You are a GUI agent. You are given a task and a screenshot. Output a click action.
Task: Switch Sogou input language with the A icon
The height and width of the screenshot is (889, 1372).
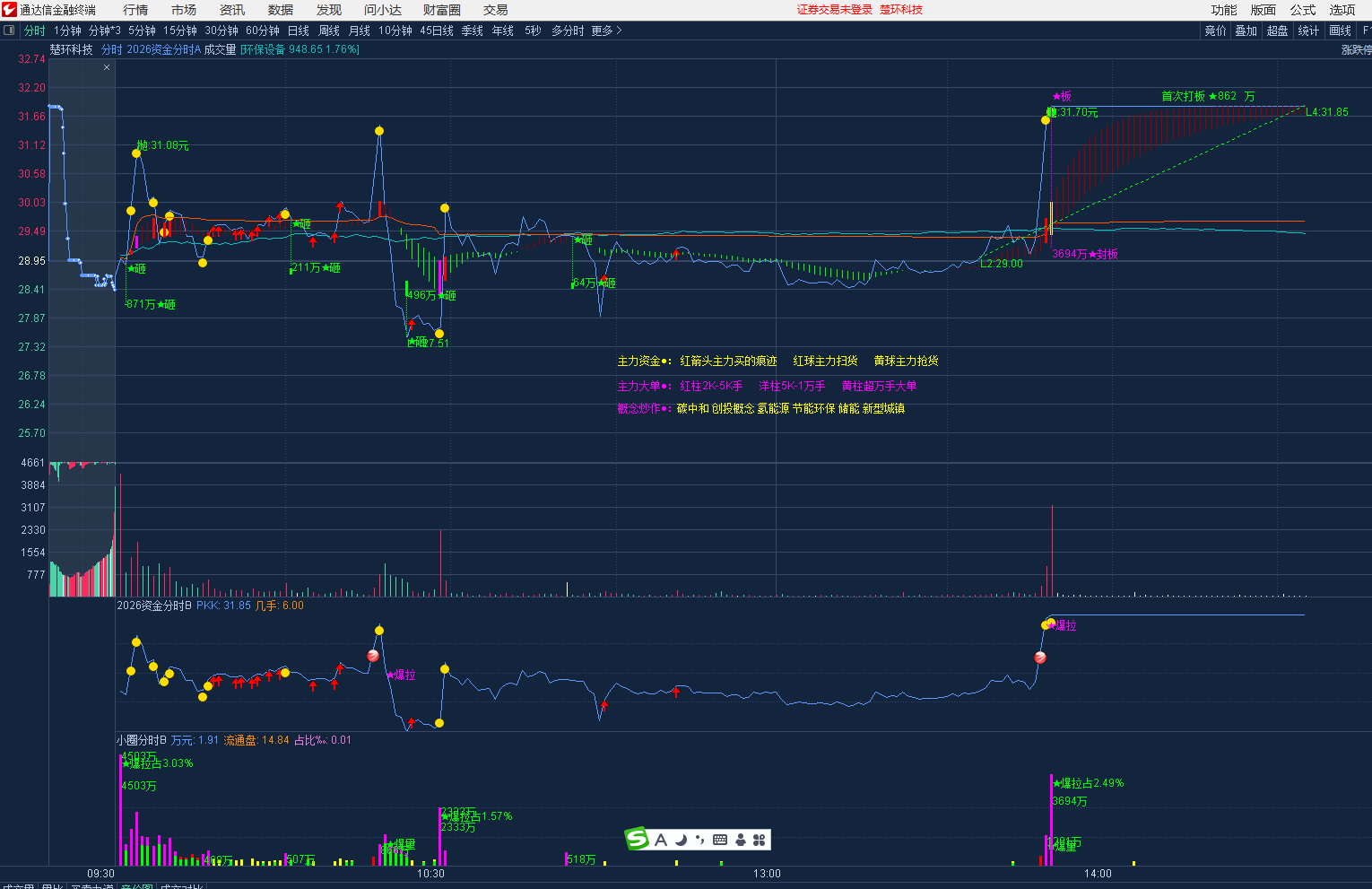coord(661,840)
